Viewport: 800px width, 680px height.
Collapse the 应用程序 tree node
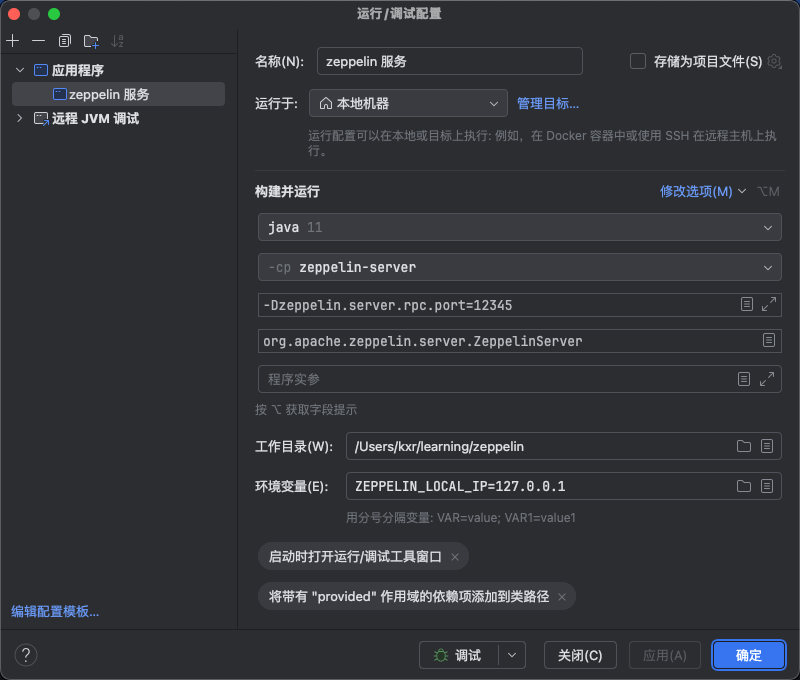[x=20, y=70]
